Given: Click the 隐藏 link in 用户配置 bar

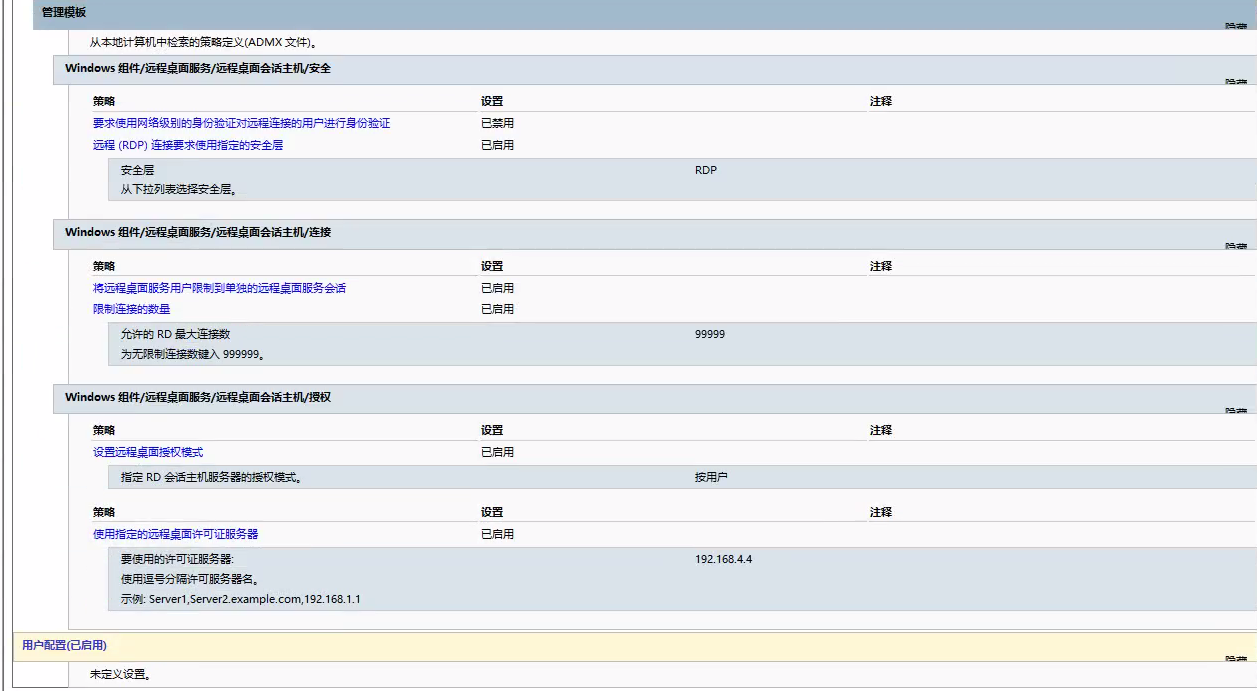Looking at the screenshot, I should click(x=1236, y=658).
